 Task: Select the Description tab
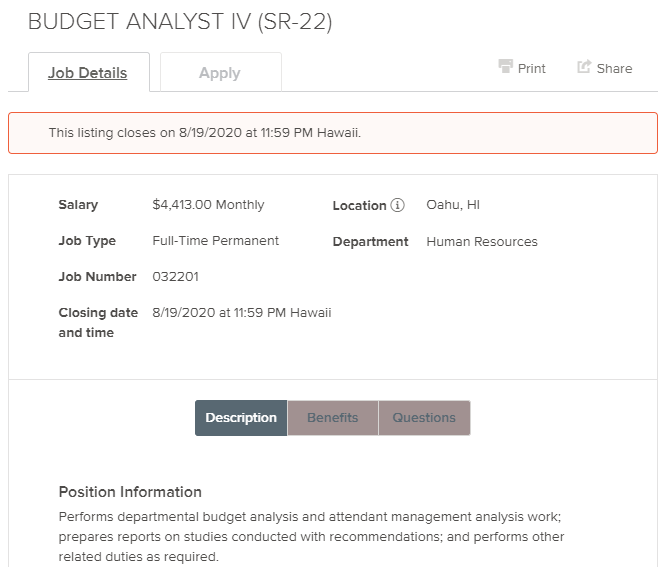[x=241, y=418]
